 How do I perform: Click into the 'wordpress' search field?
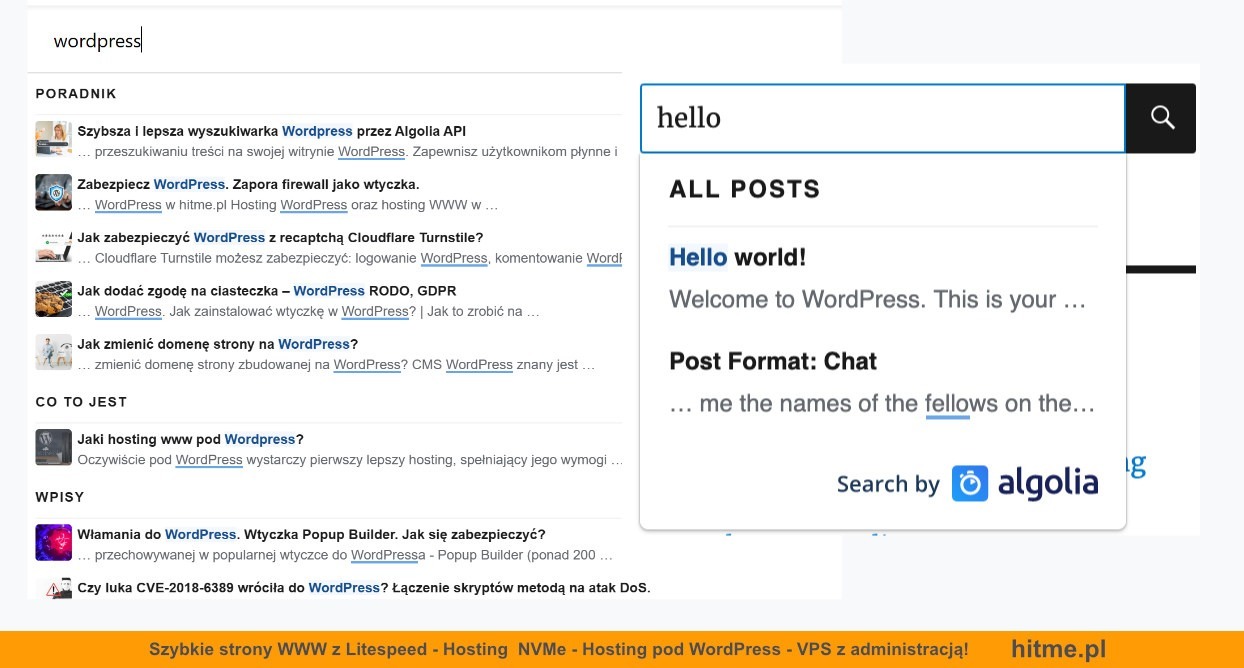pyautogui.click(x=400, y=41)
